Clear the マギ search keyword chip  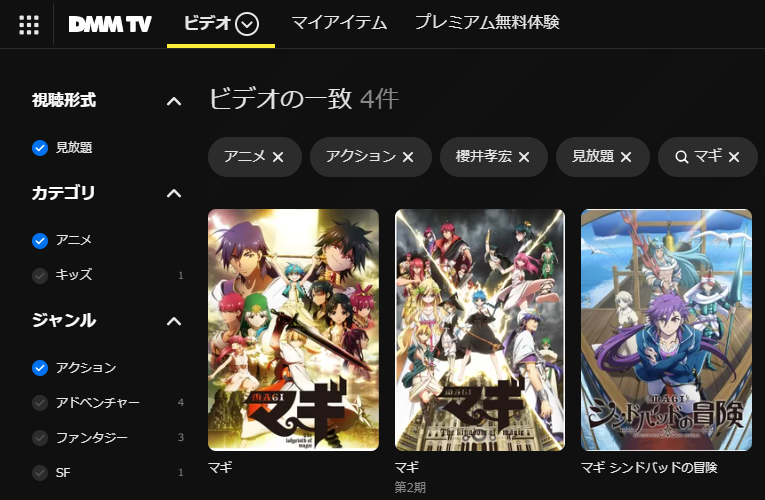pos(734,157)
